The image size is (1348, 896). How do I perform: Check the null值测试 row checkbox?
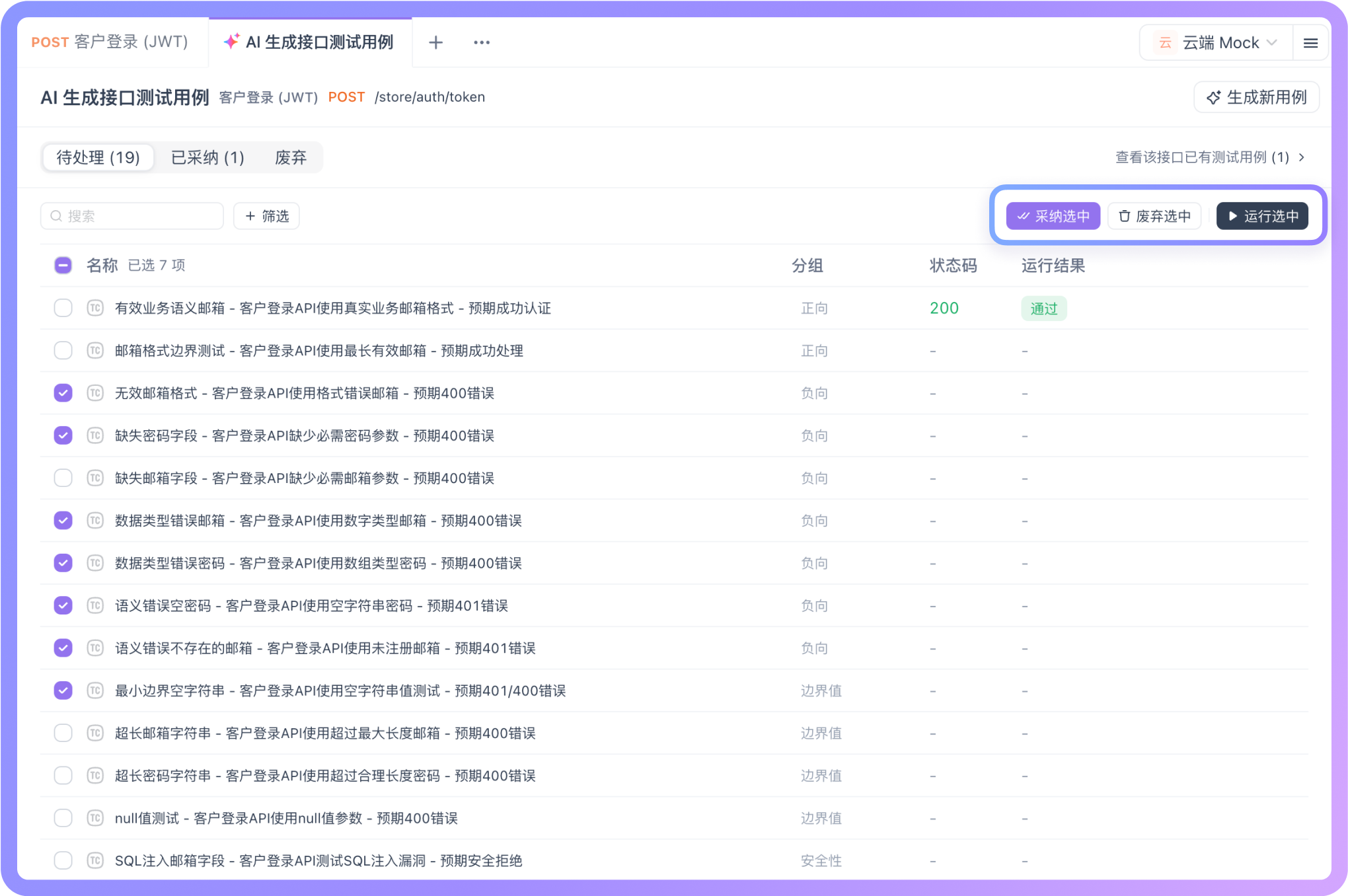coord(63,818)
